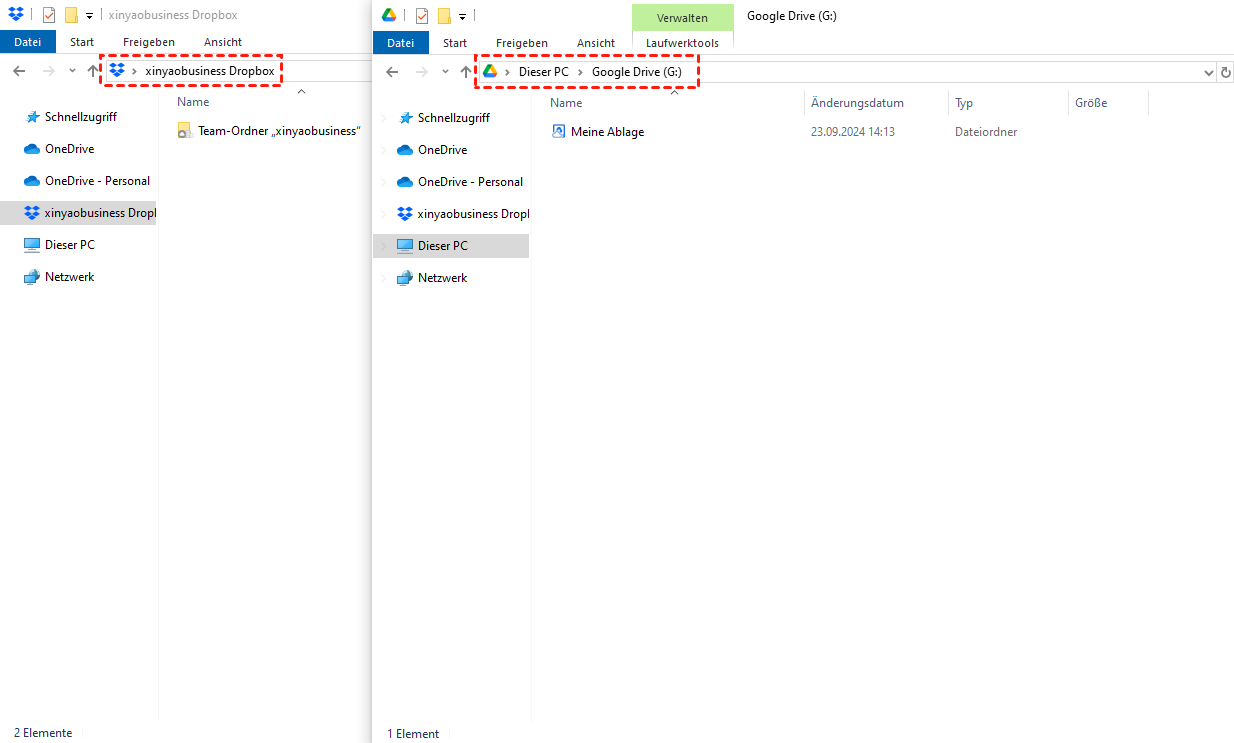Click the Dateiordner type cell
This screenshot has width=1234, height=743.
tap(986, 132)
